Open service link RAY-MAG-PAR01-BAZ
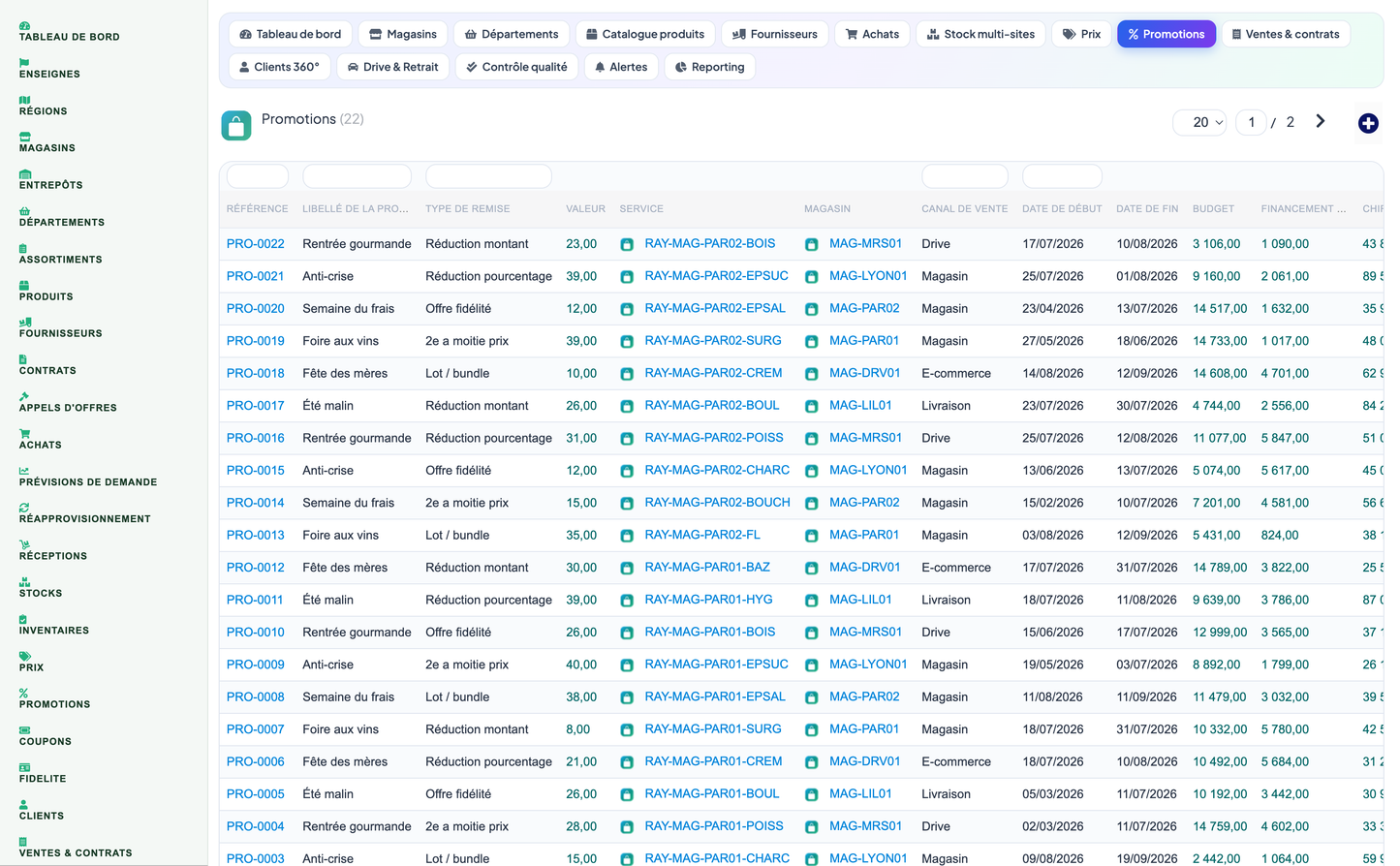Viewport: 1400px width, 866px height. tap(707, 568)
